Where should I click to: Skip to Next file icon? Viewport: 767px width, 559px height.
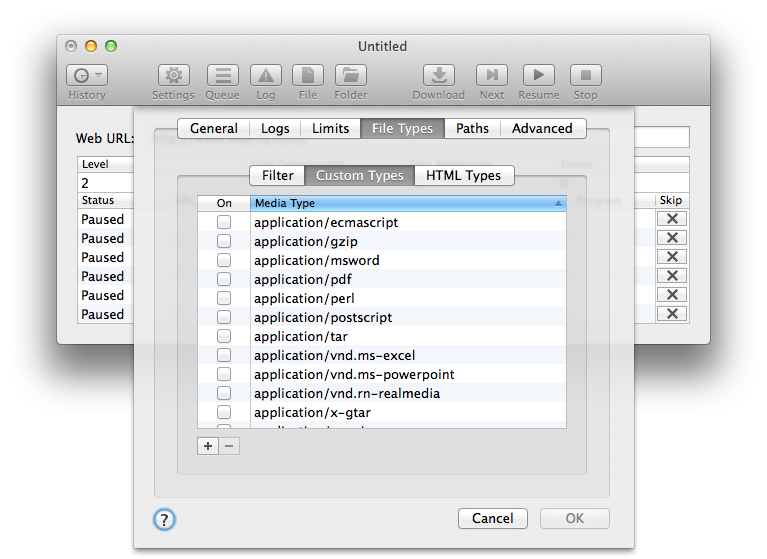point(492,75)
